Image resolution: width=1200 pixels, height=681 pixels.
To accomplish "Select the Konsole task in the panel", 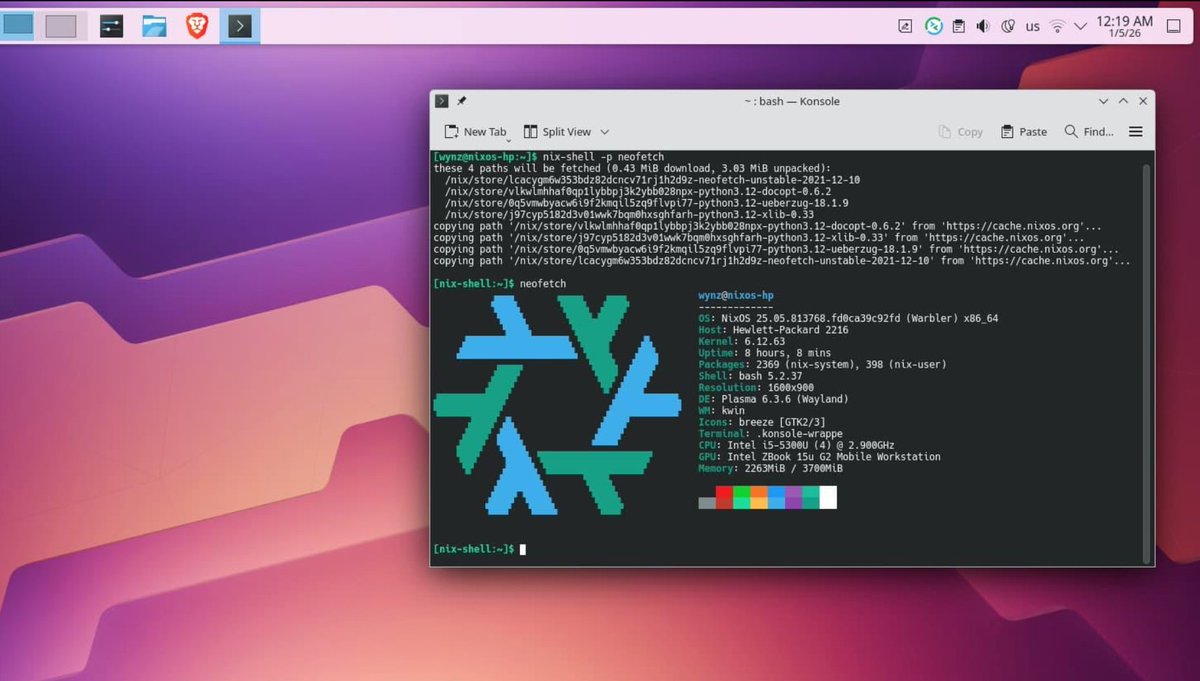I will tap(239, 26).
